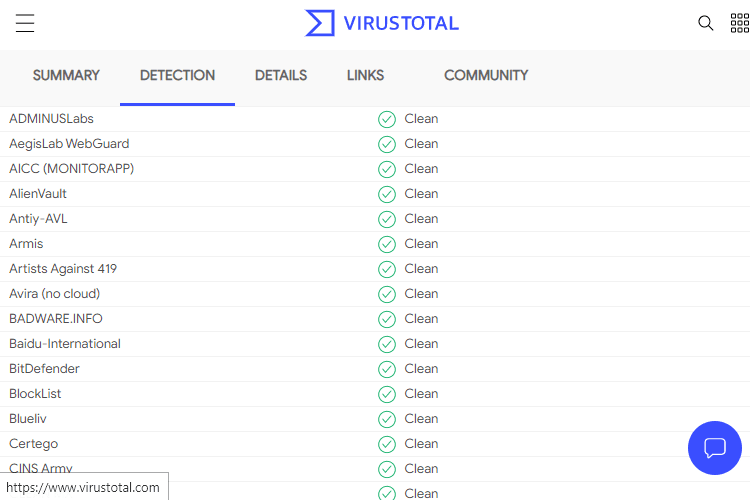750x500 pixels.
Task: Switch to the SUMMARY tab
Action: tap(66, 75)
